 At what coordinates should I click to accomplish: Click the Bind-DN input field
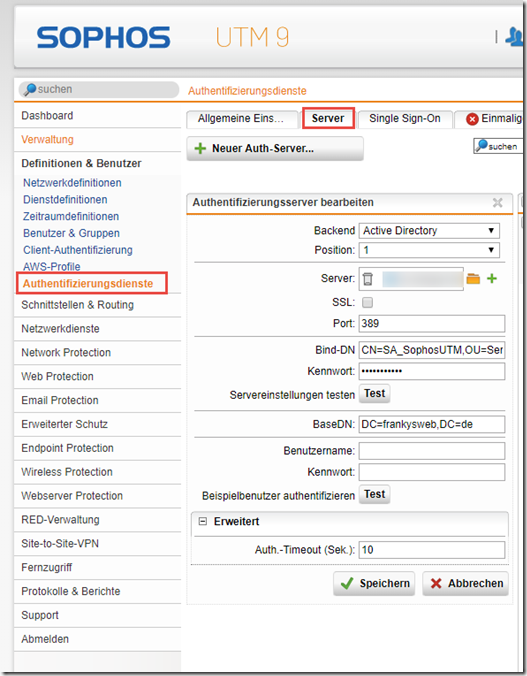(432, 350)
